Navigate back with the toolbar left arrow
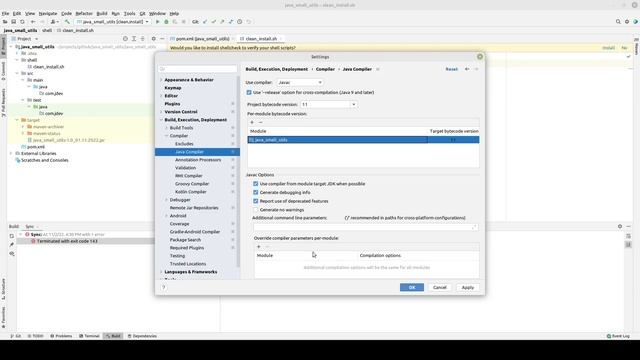 tap(33, 22)
